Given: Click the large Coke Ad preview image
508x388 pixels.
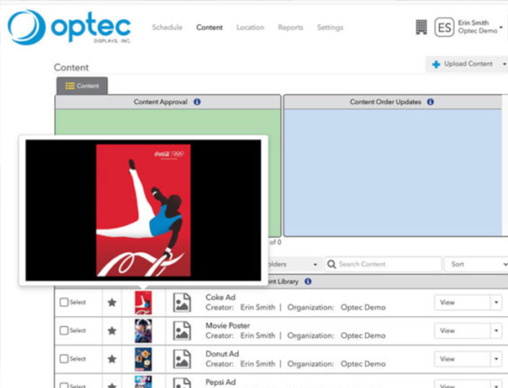Looking at the screenshot, I should [x=143, y=210].
